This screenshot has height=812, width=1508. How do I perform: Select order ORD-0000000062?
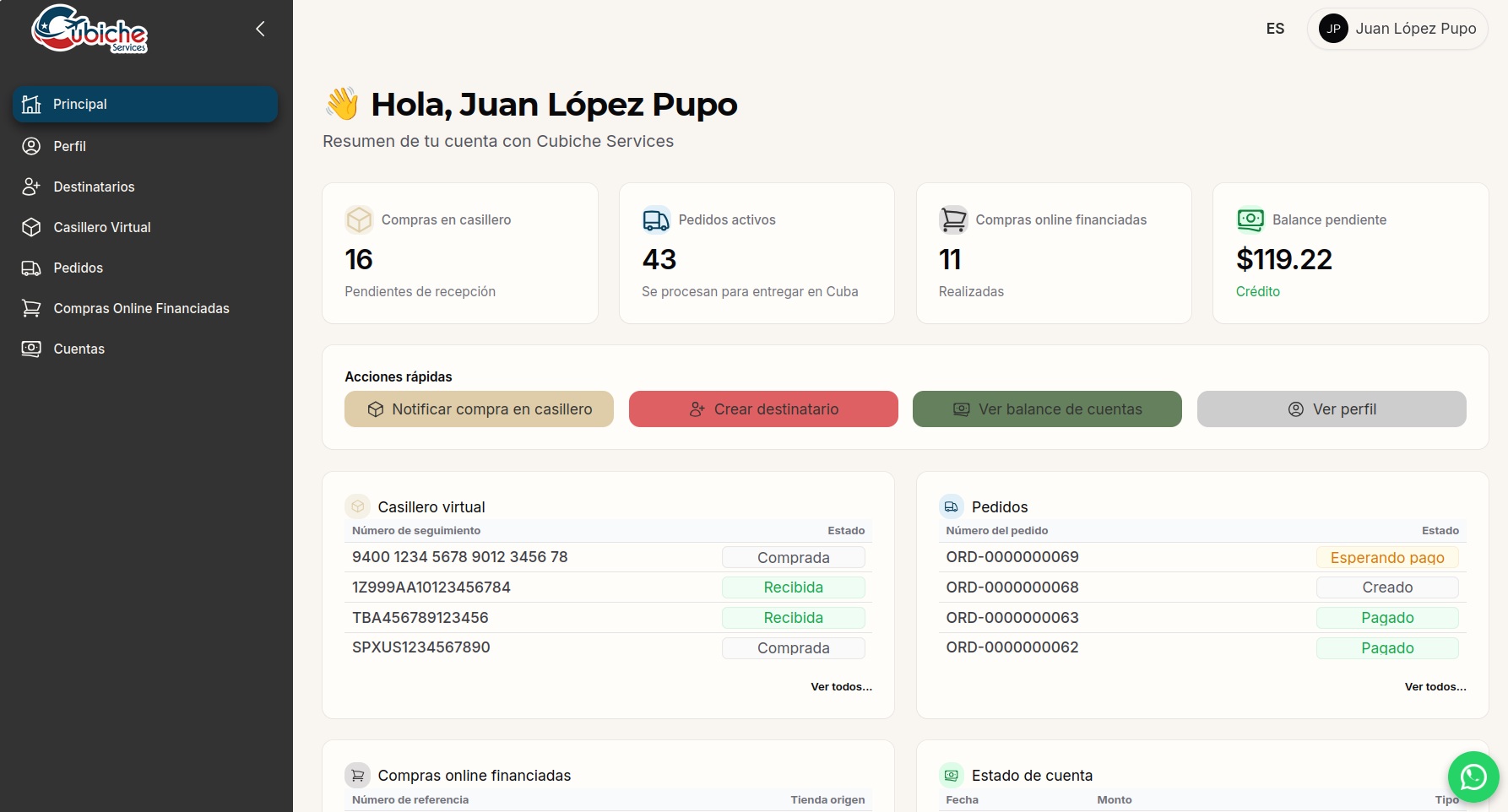pyautogui.click(x=1012, y=647)
